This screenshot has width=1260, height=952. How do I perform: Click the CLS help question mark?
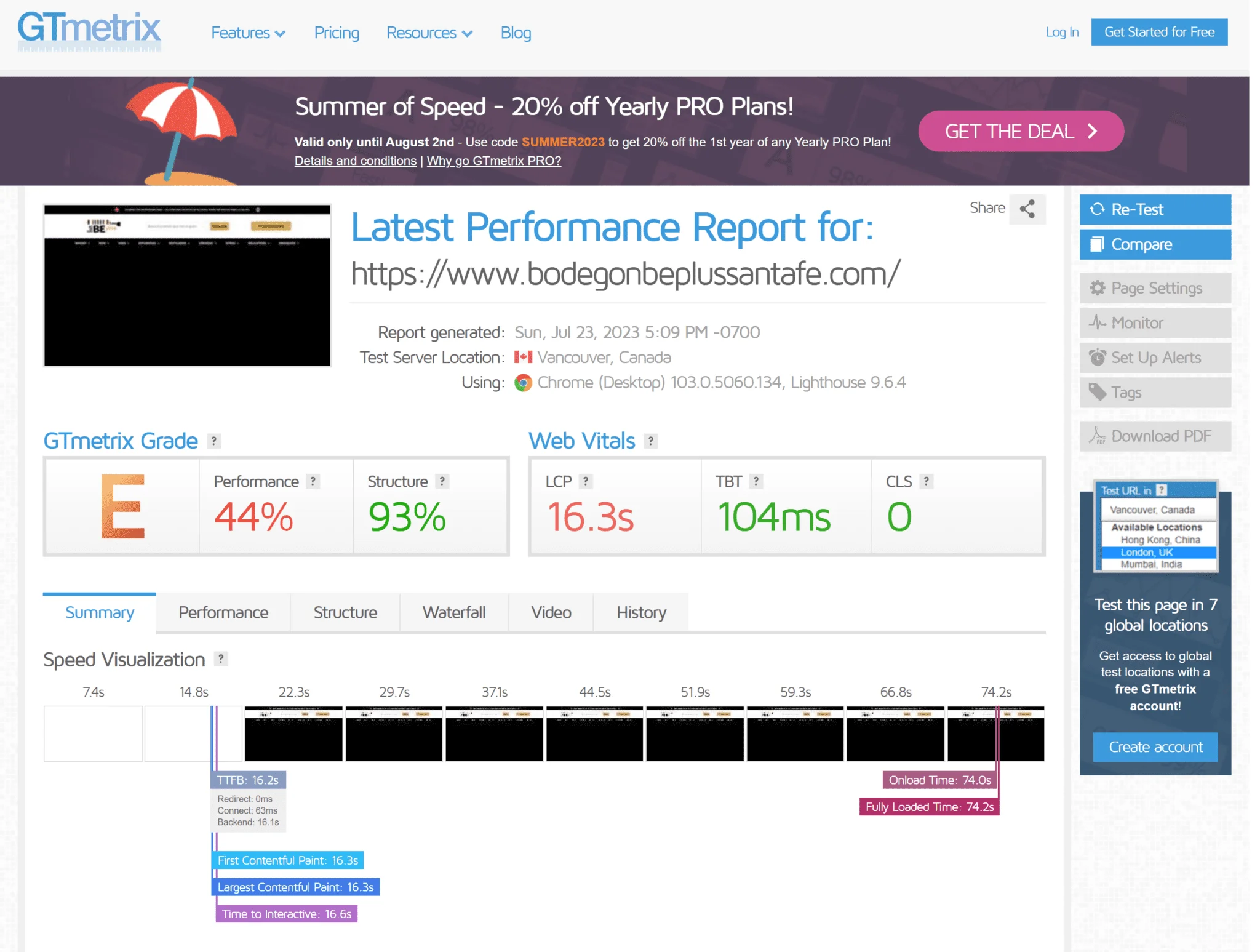tap(927, 481)
